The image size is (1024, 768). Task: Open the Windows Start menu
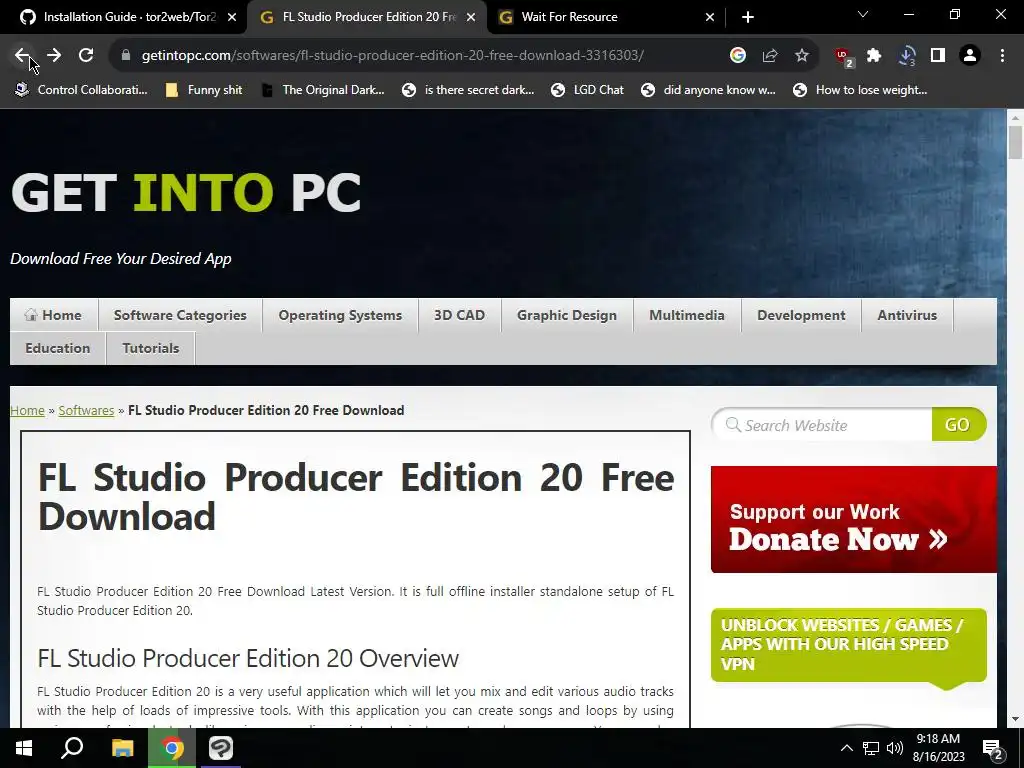24,748
